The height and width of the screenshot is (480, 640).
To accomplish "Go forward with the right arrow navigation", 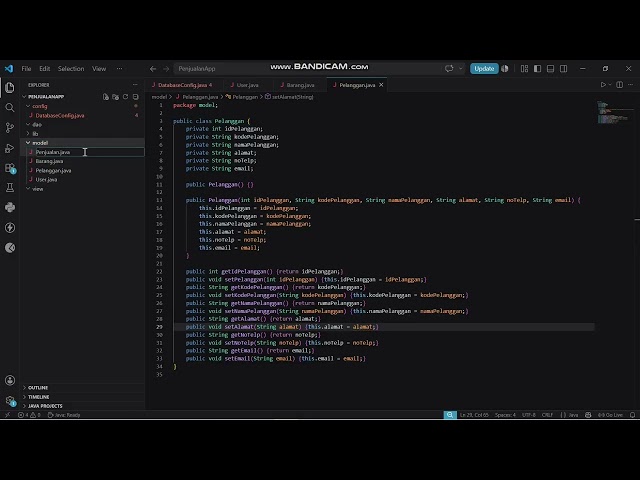I will pyautogui.click(x=166, y=69).
